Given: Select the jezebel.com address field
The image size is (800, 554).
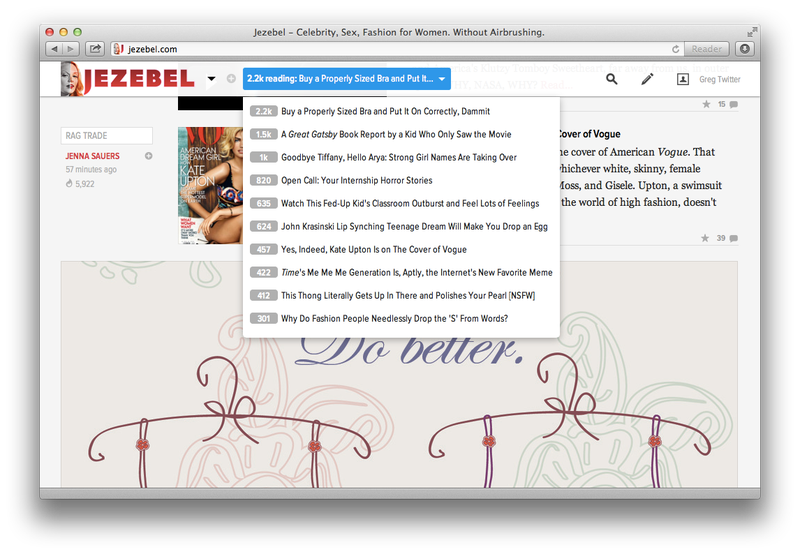Looking at the screenshot, I should pyautogui.click(x=395, y=49).
